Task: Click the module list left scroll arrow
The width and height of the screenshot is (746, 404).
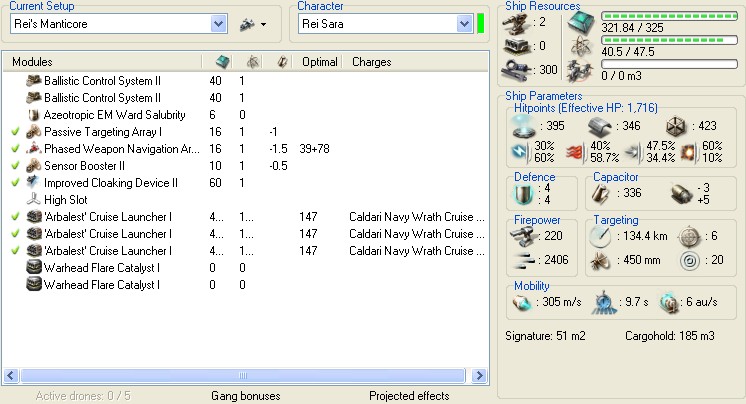Action: (11, 375)
